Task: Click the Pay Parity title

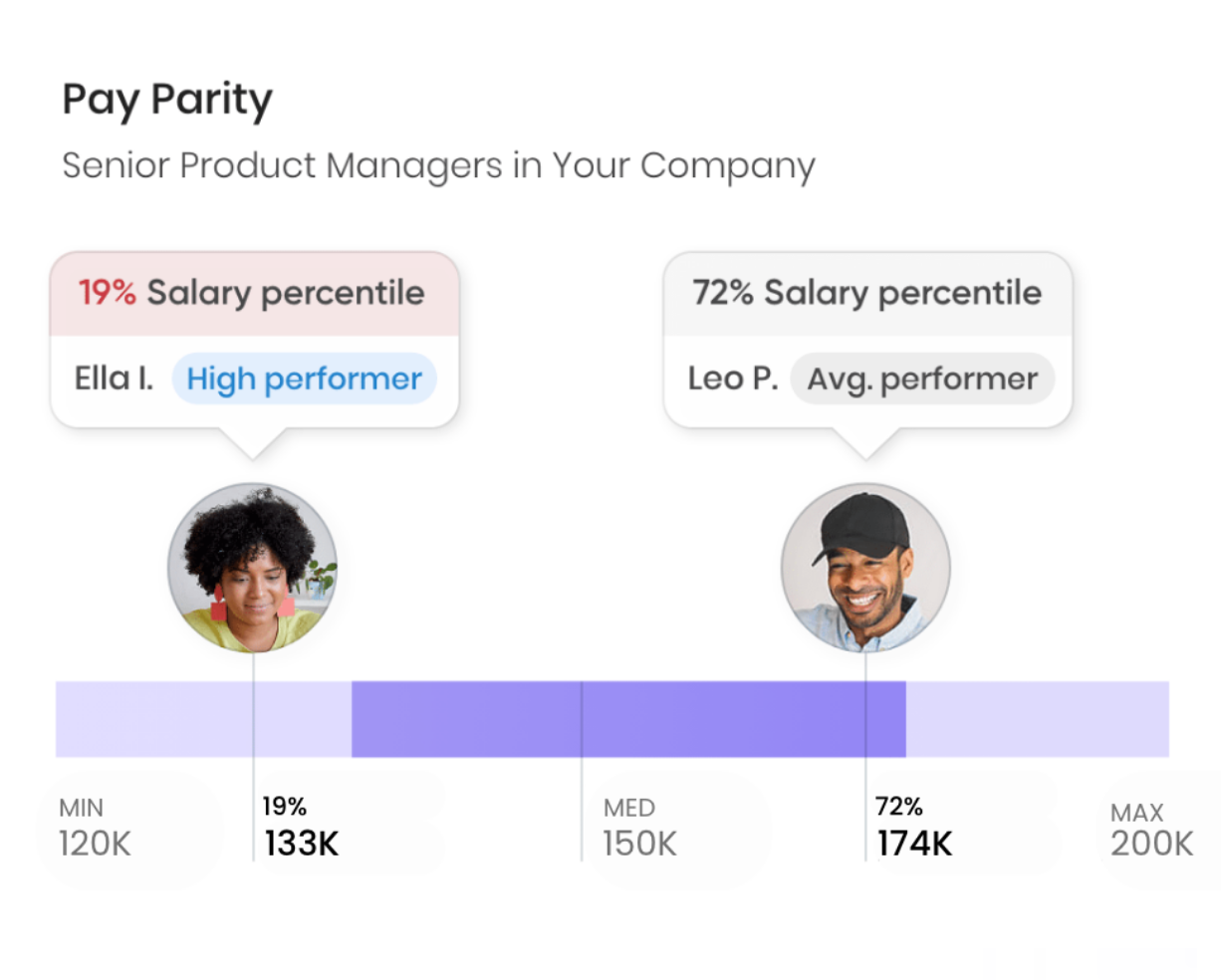Action: (167, 100)
